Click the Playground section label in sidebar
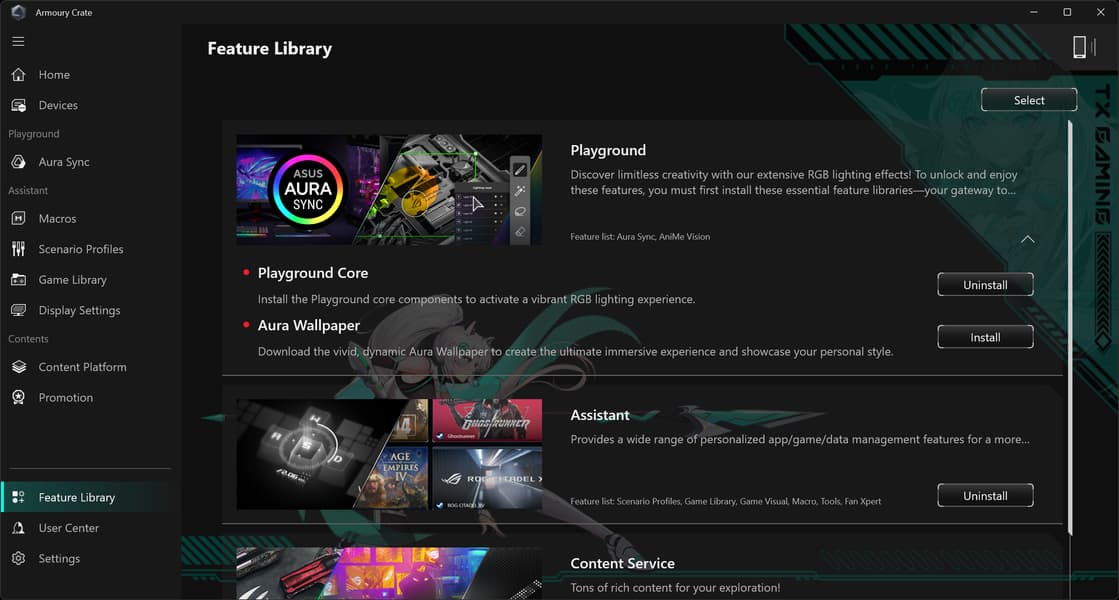1119x600 pixels. pyautogui.click(x=34, y=134)
